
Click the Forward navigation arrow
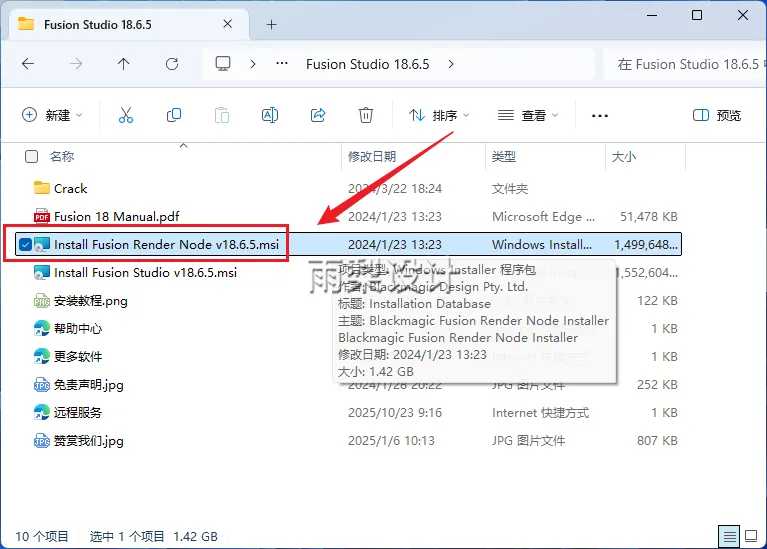pos(76,64)
